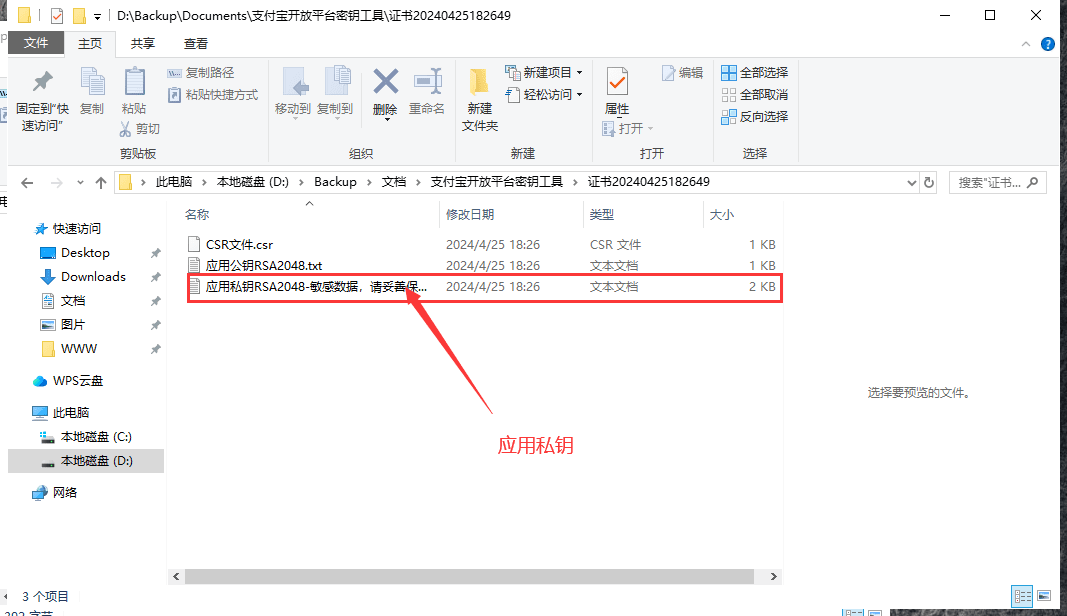Refresh the current folder view

coord(929,183)
